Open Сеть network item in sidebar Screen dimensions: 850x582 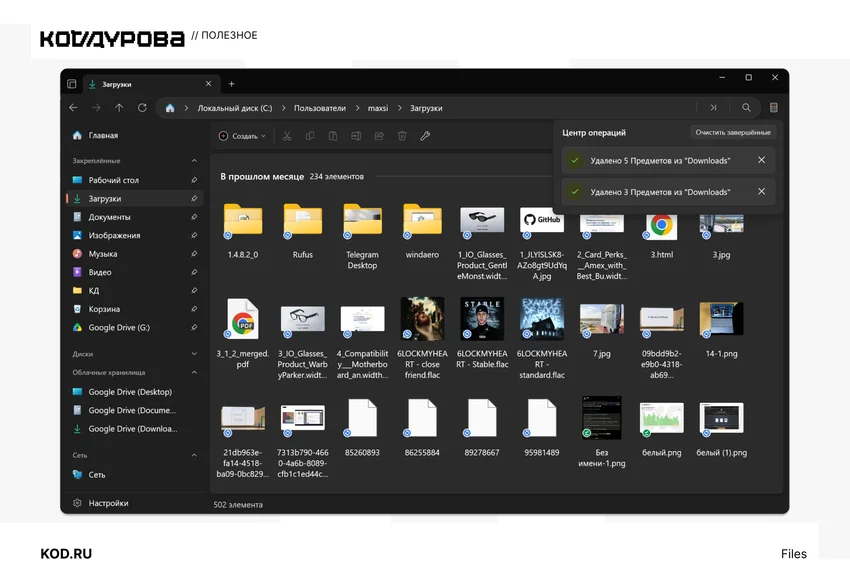coord(134,475)
